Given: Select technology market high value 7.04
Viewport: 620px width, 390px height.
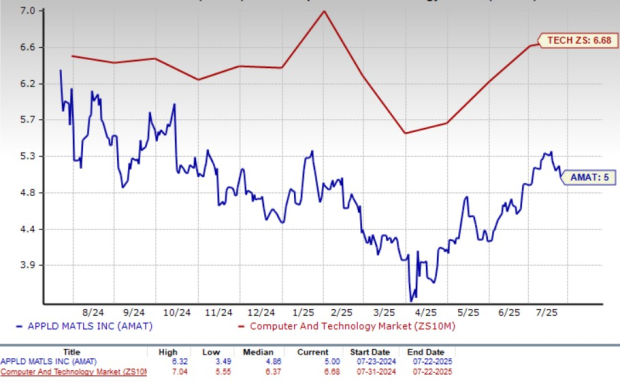Looking at the screenshot, I should (180, 372).
